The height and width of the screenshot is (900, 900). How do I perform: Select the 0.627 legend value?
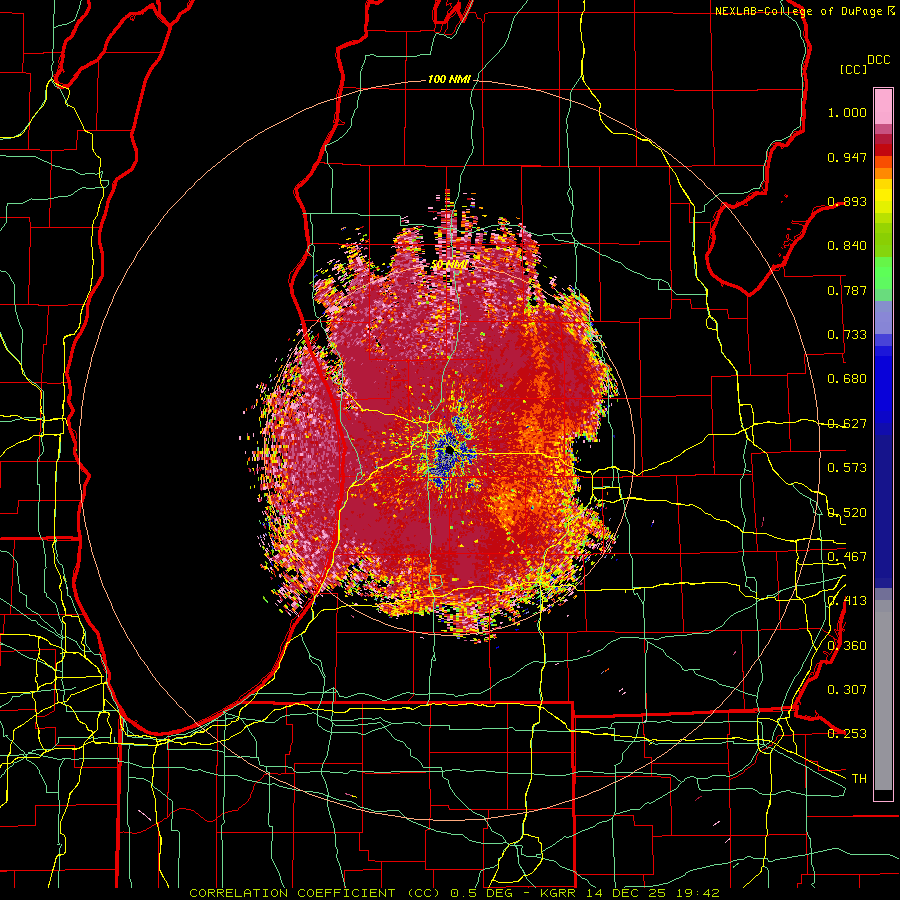pyautogui.click(x=847, y=424)
